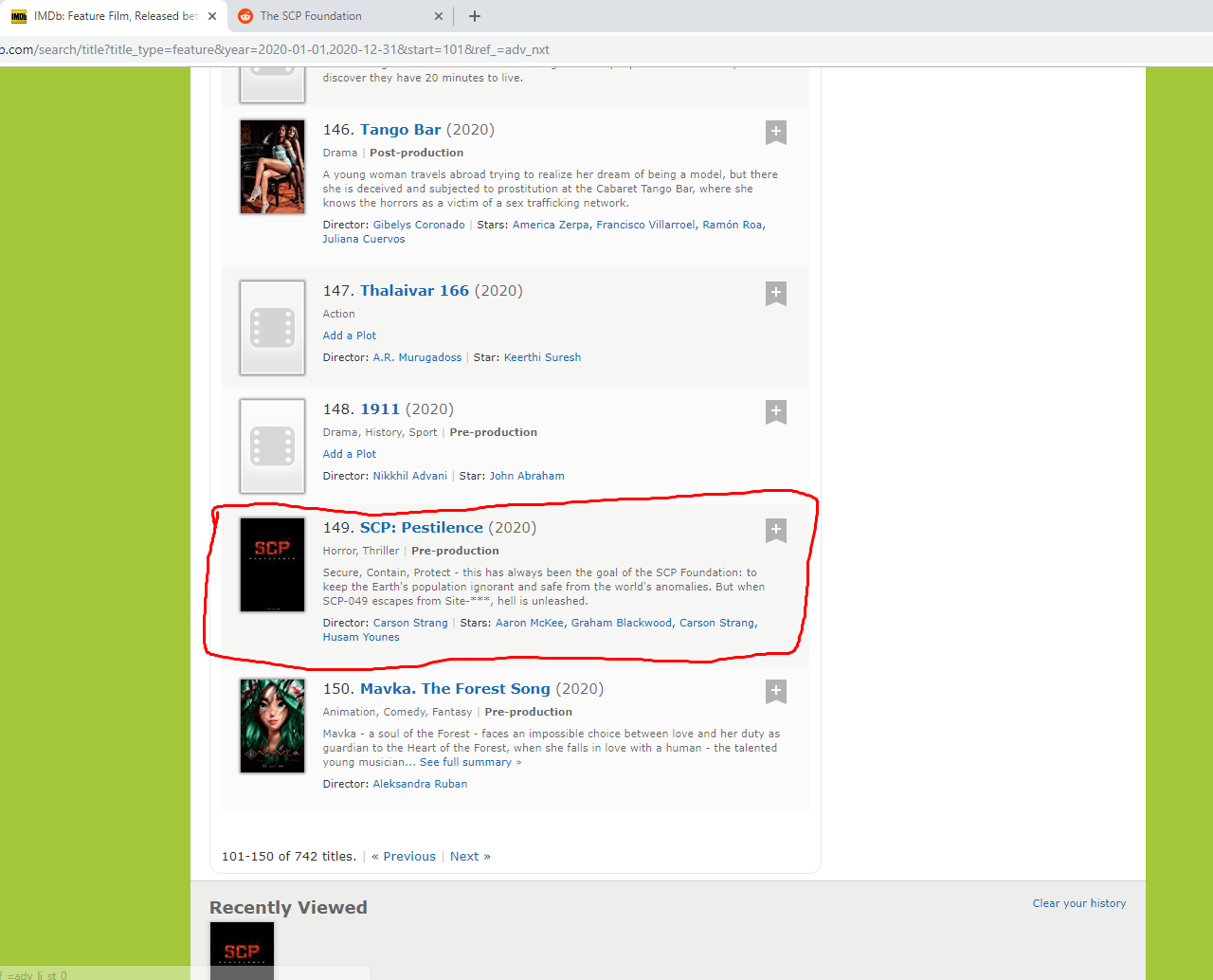Viewport: 1213px width, 980px height.
Task: Open director A.R. Murugadoss's page
Action: pos(417,357)
